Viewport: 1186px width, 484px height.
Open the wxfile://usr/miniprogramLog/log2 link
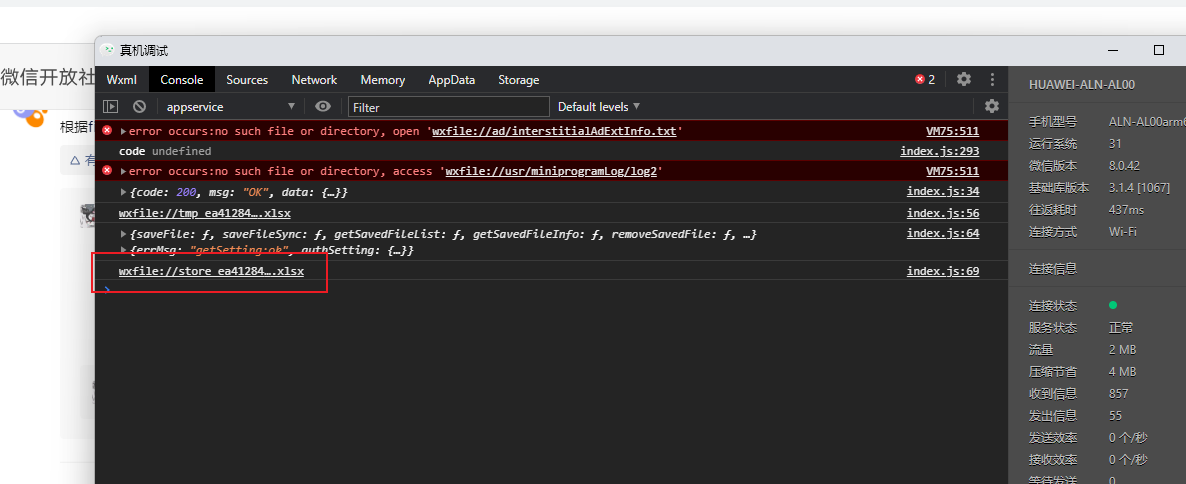[x=553, y=172]
